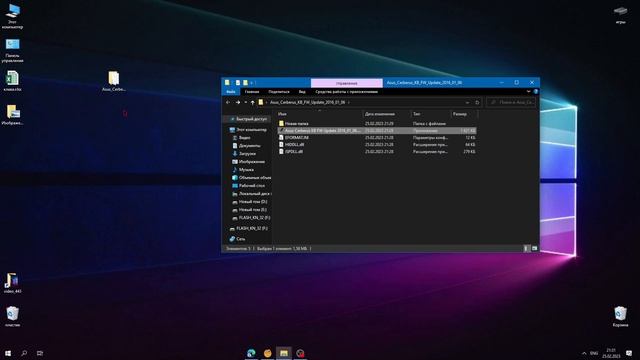Screen dimensions: 640x360
Task: Open Изображения in navigation pane
Action: (x=249, y=162)
